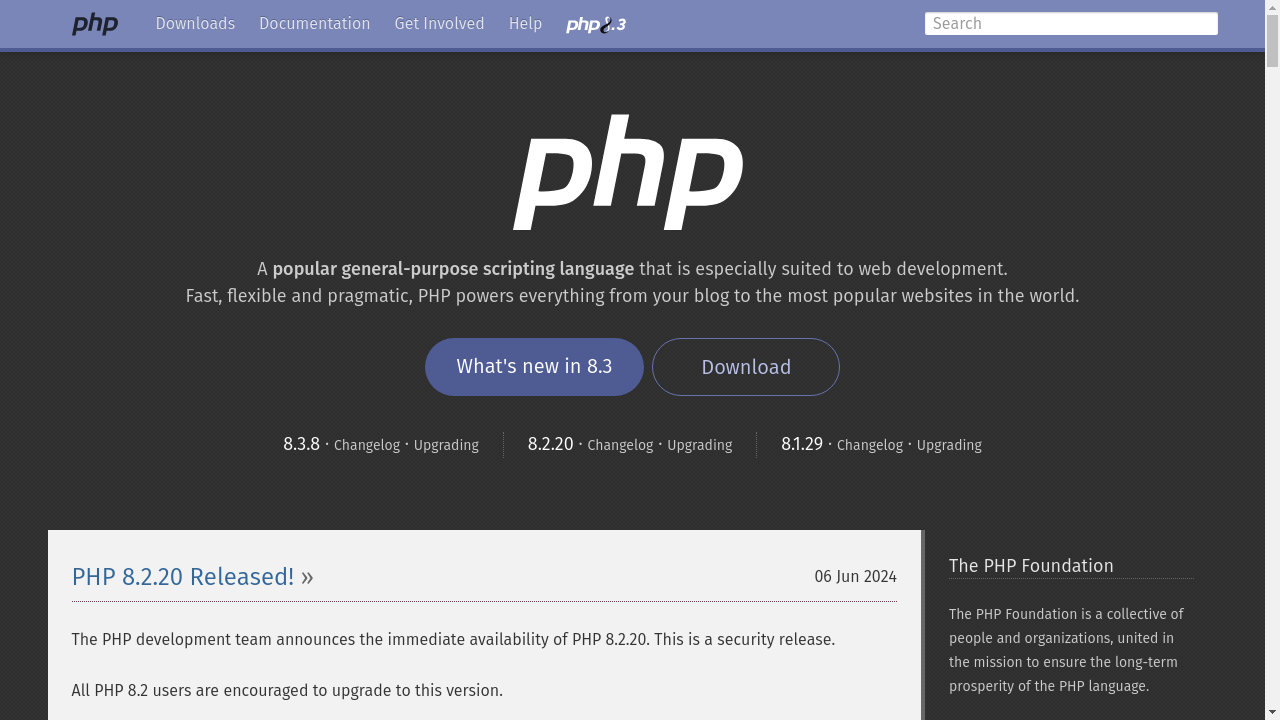Image resolution: width=1280 pixels, height=720 pixels.
Task: Click the php 8.3 elephant mascot logo
Action: [595, 24]
